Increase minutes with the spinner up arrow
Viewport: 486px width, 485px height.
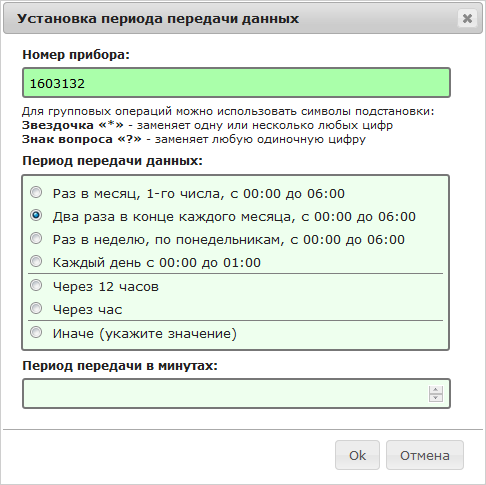436,390
